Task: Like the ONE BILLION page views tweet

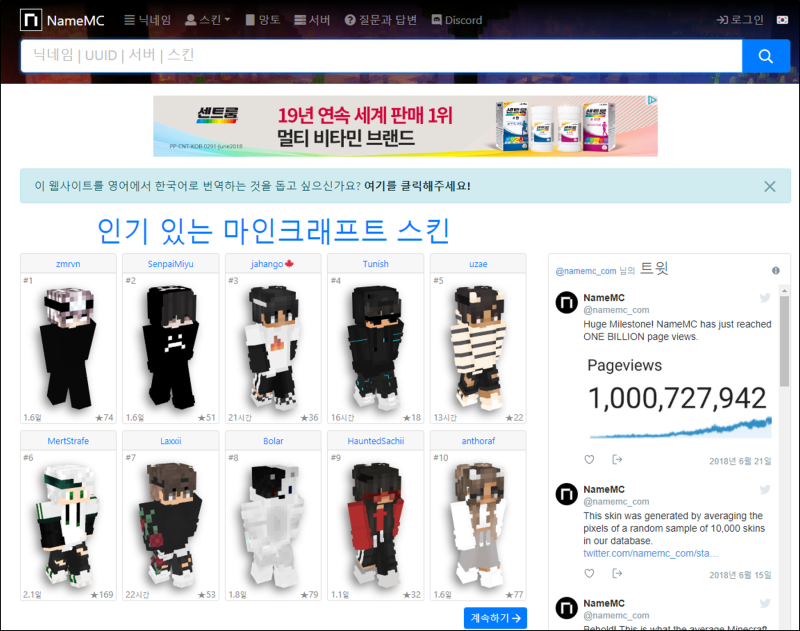Action: point(589,460)
